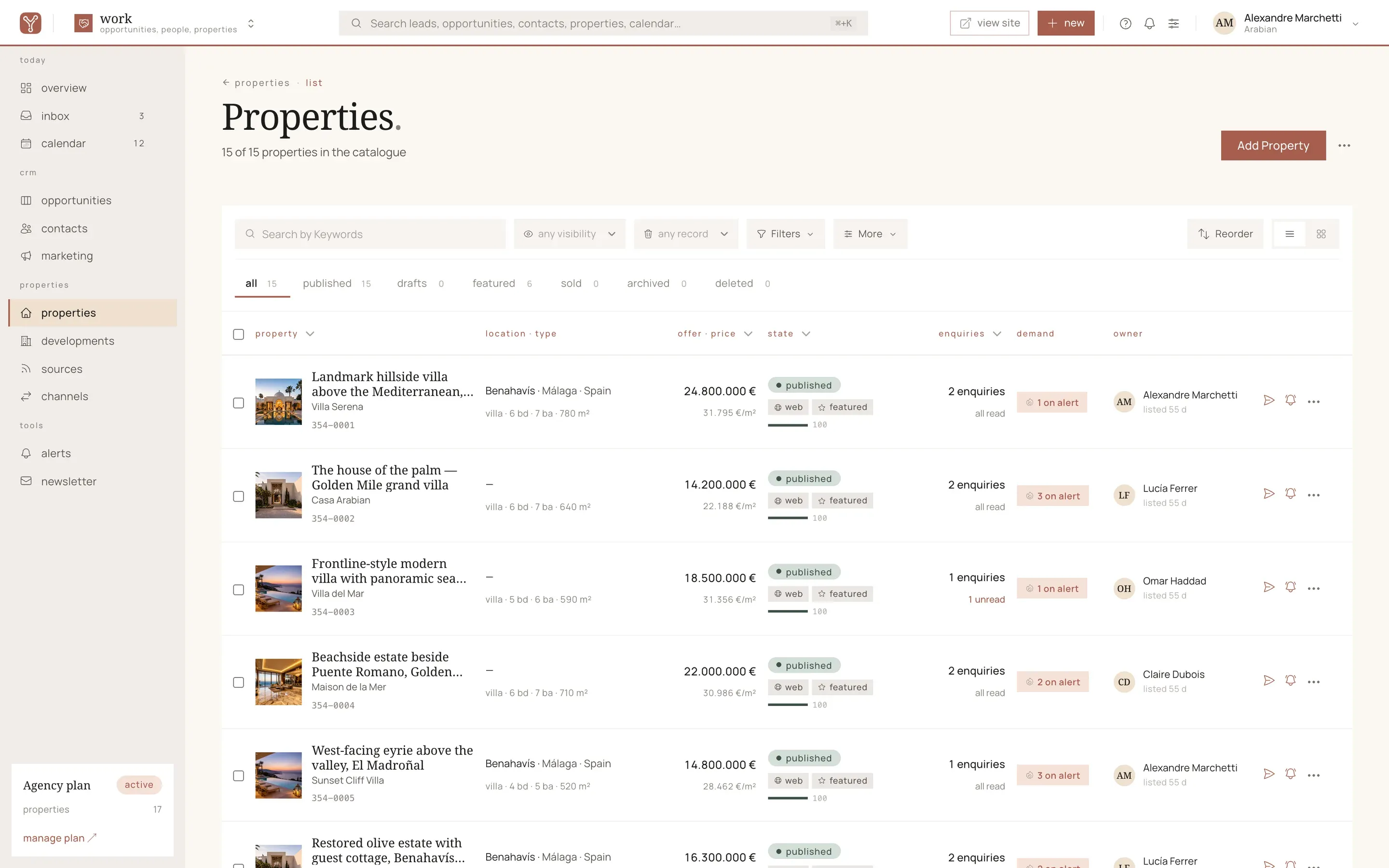The image size is (1389, 868).
Task: Click send icon for Villa Serena row
Action: [x=1268, y=401]
